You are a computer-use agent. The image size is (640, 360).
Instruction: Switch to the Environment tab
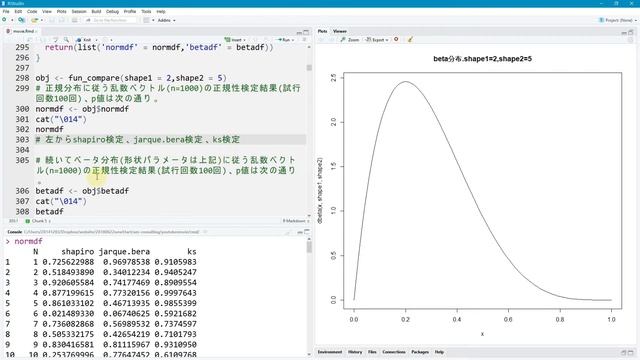point(330,352)
